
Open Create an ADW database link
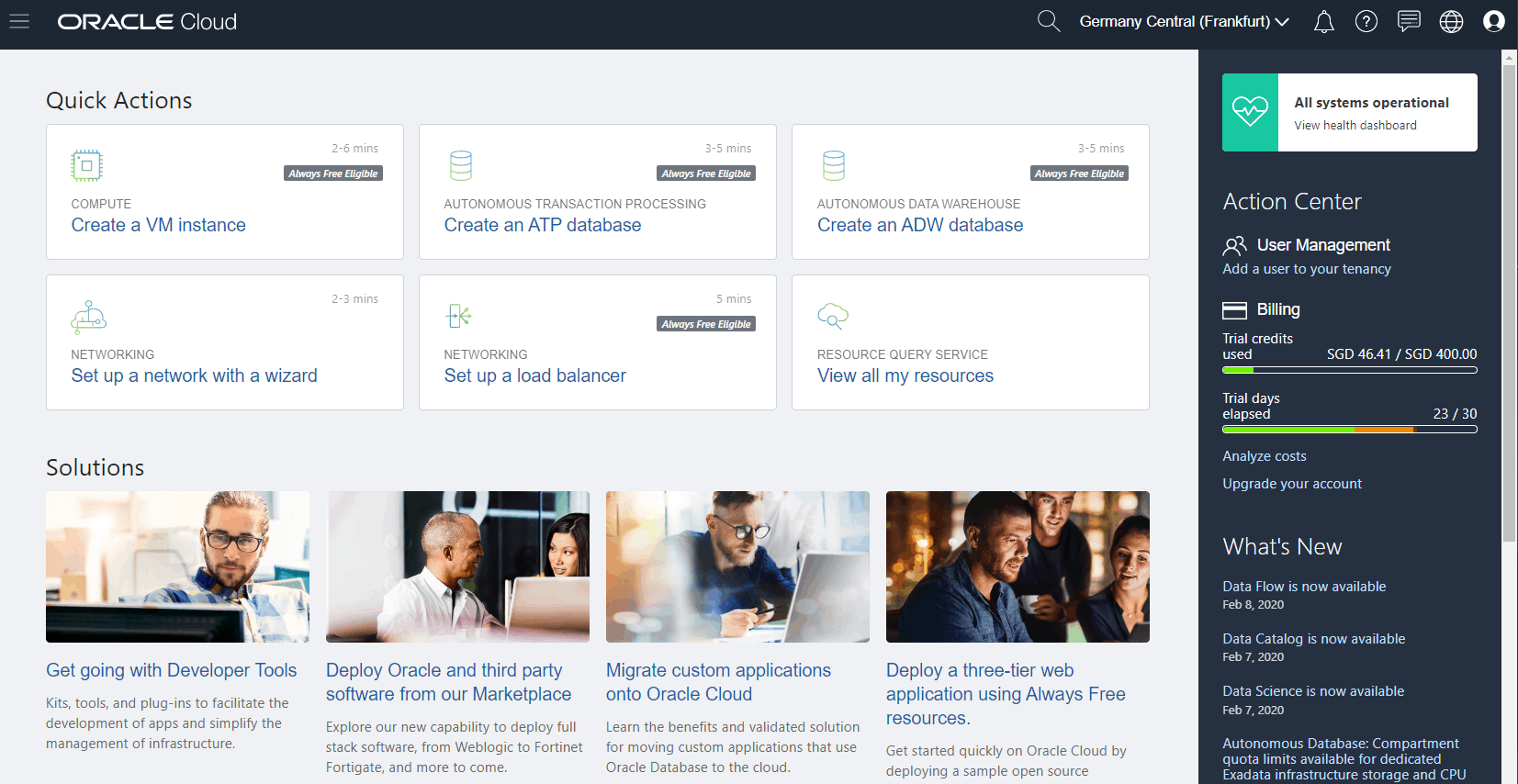click(920, 225)
